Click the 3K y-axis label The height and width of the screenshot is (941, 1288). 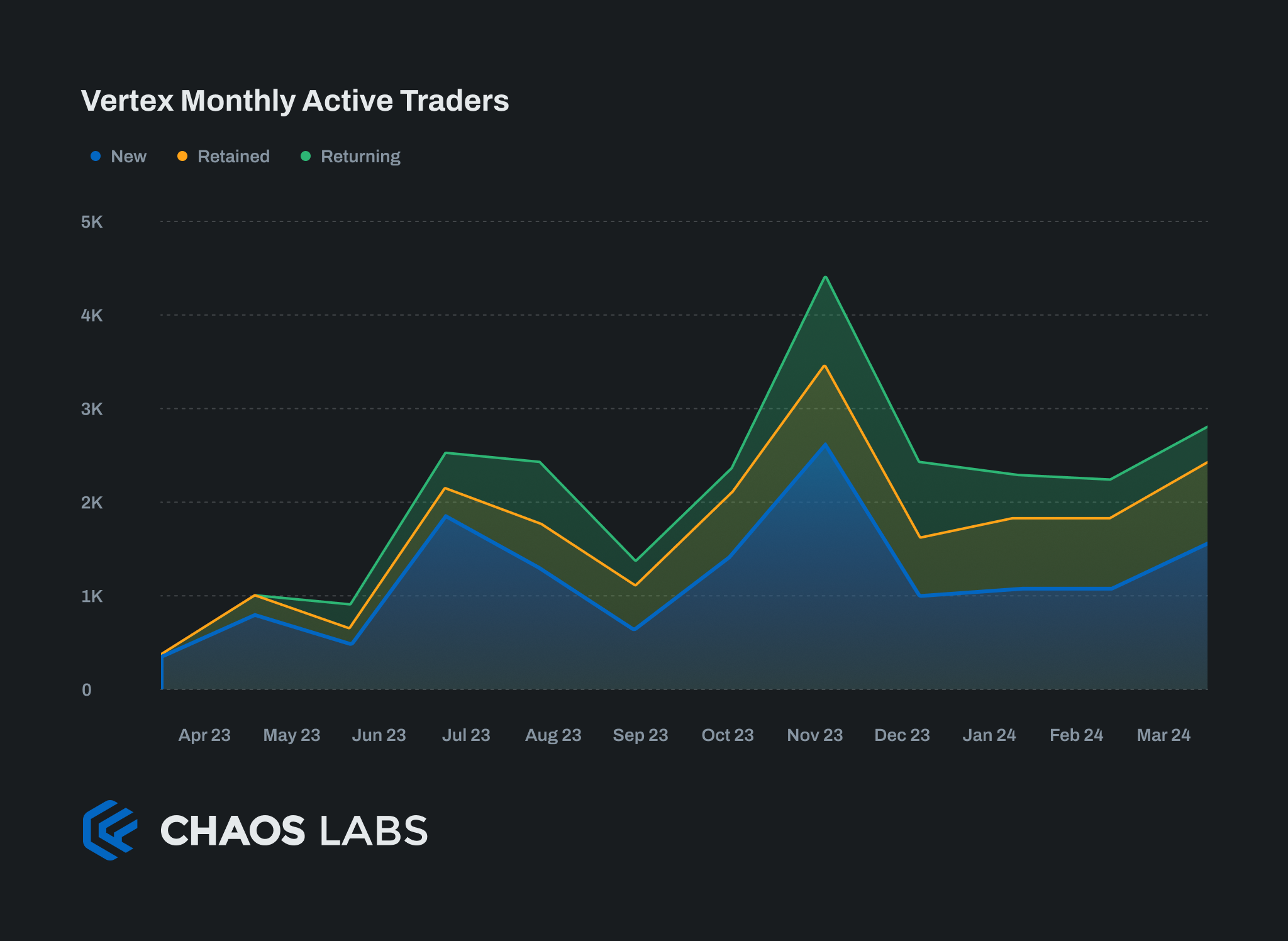(92, 409)
